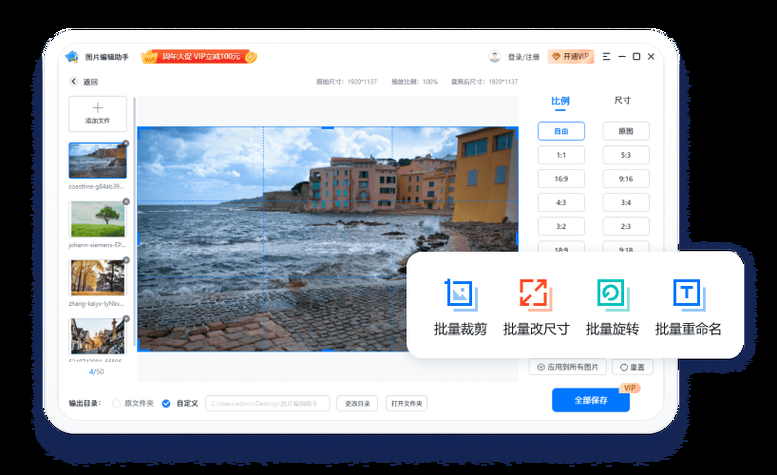Choose the 2:3 crop ratio
The height and width of the screenshot is (475, 777).
626,226
